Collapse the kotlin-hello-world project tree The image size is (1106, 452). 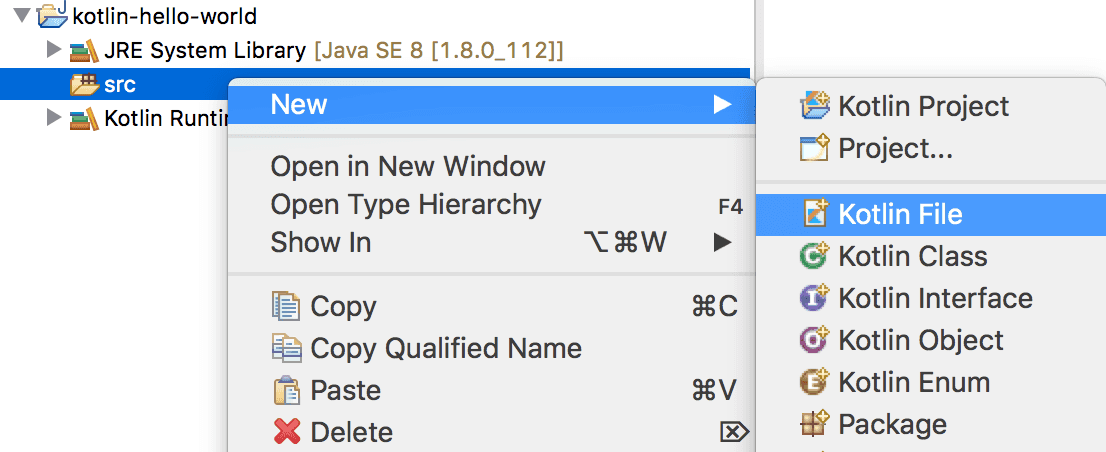click(22, 14)
